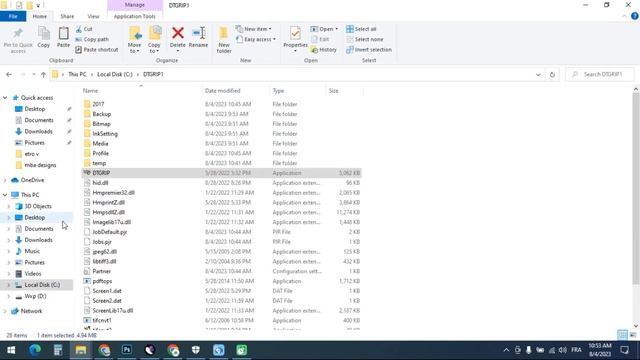Open the Easy access dropdown

[x=256, y=39]
